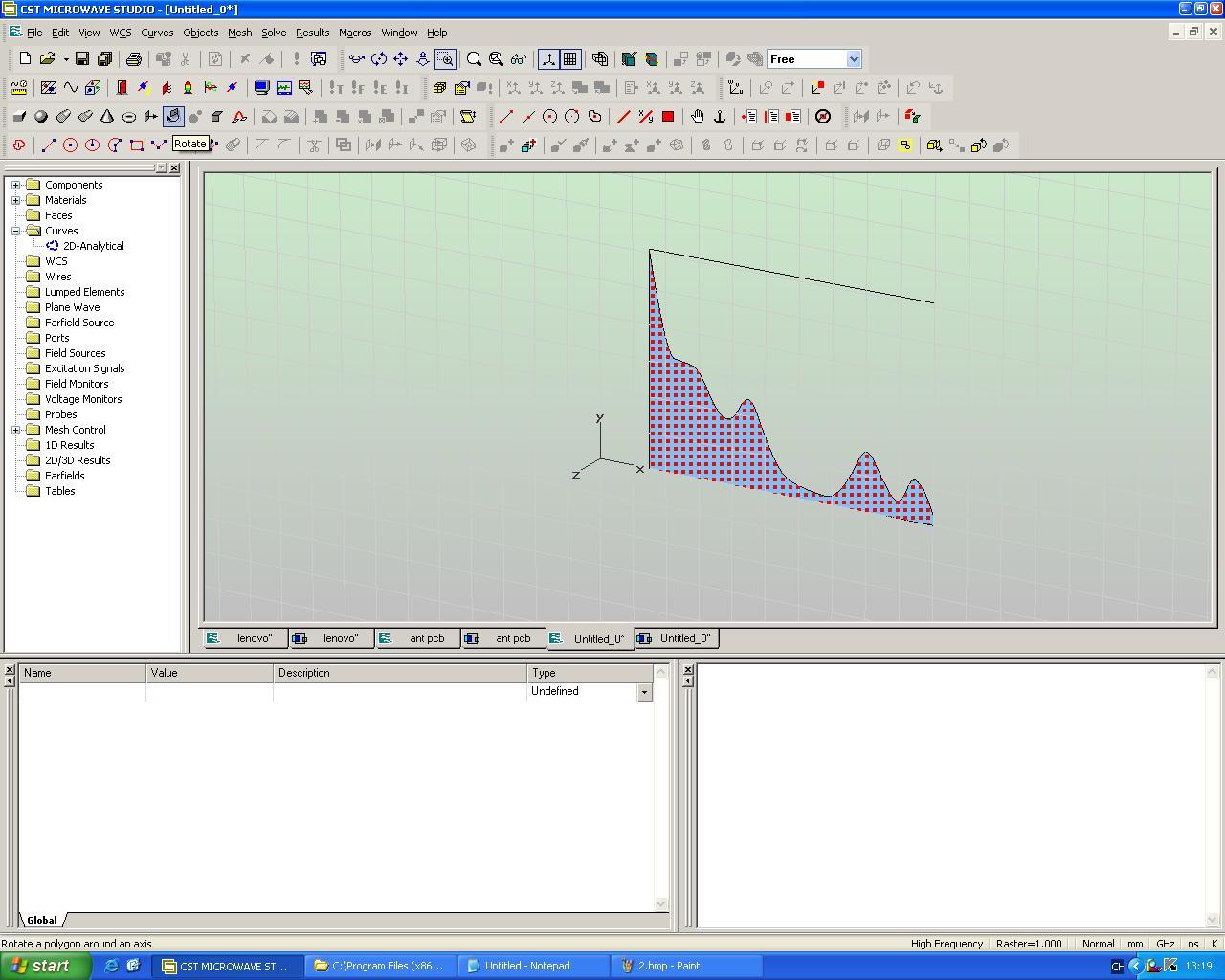Close the parameter list panel

[10, 670]
